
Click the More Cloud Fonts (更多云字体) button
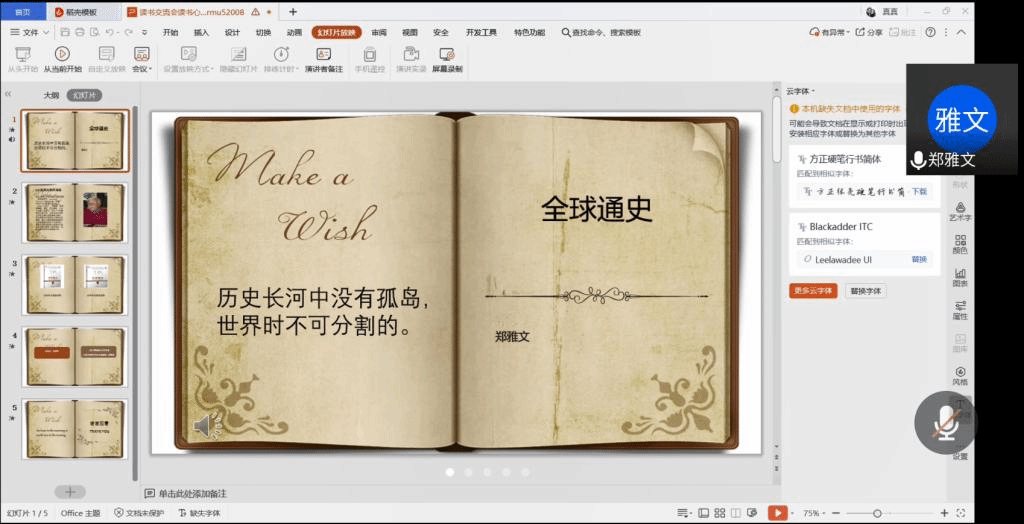coord(812,291)
